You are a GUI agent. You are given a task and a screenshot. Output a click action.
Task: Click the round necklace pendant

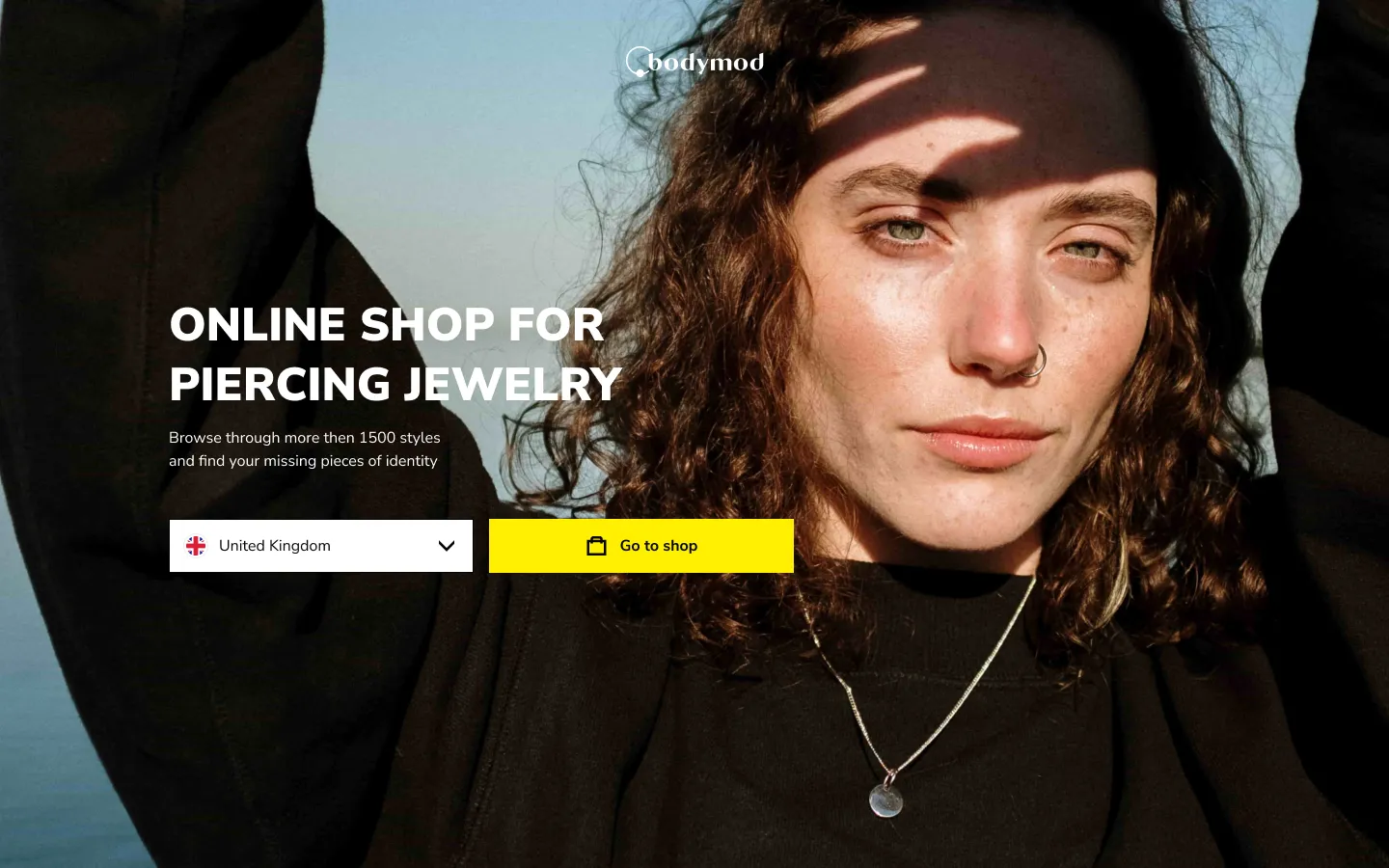click(x=885, y=800)
